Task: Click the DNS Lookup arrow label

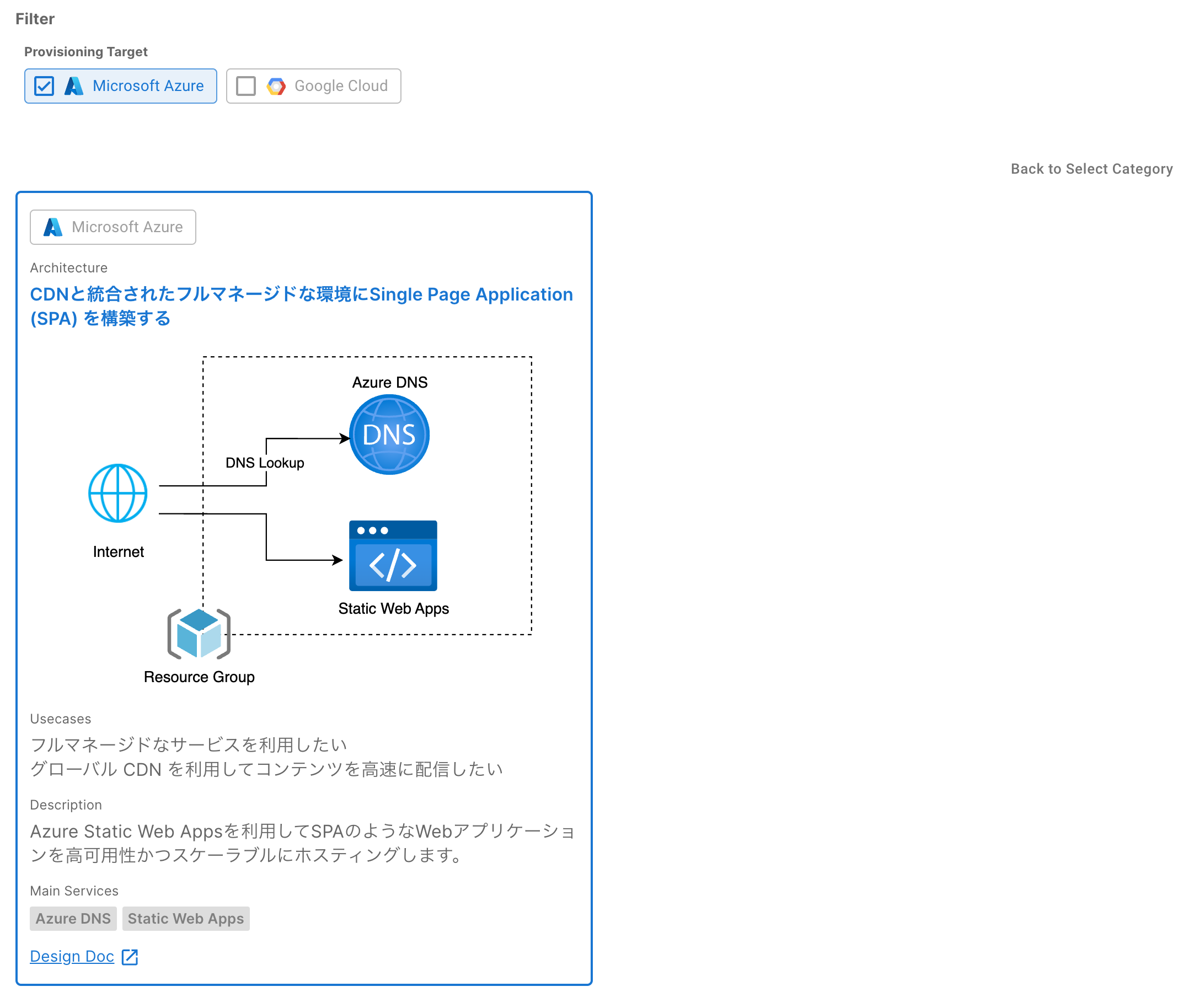Action: (265, 463)
